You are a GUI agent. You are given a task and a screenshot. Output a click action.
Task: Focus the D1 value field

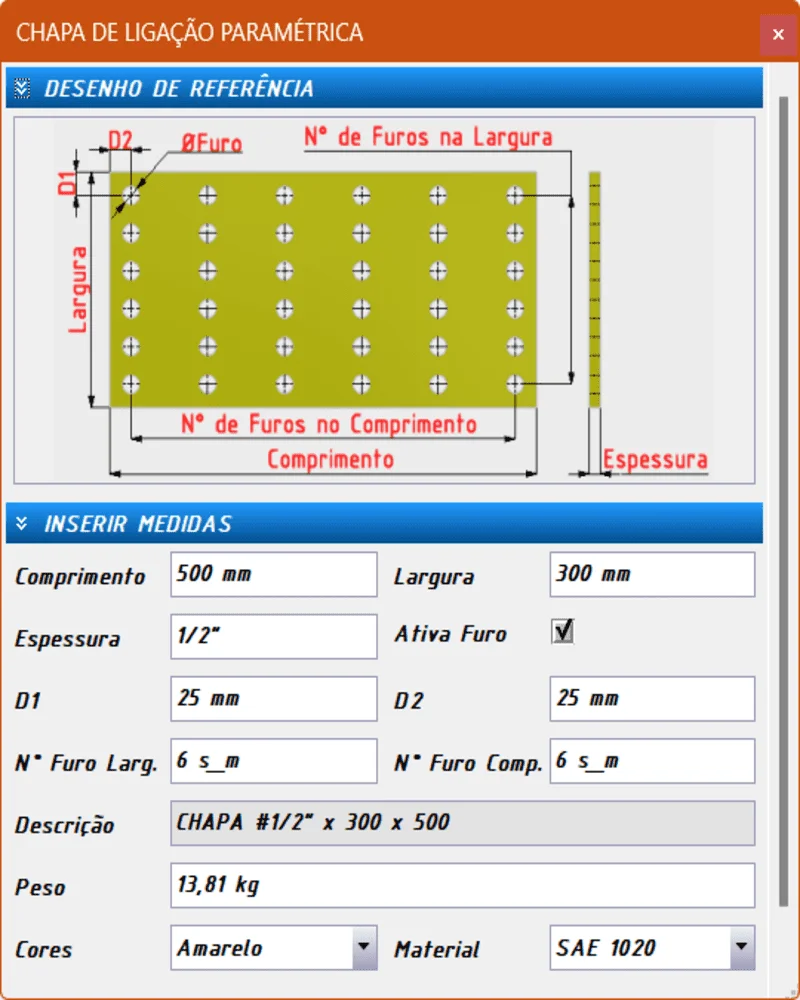click(x=273, y=698)
